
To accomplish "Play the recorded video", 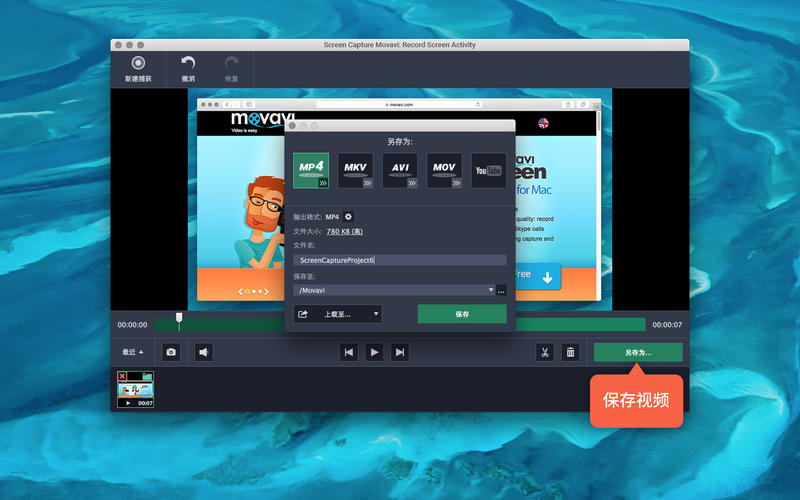I will pyautogui.click(x=374, y=352).
